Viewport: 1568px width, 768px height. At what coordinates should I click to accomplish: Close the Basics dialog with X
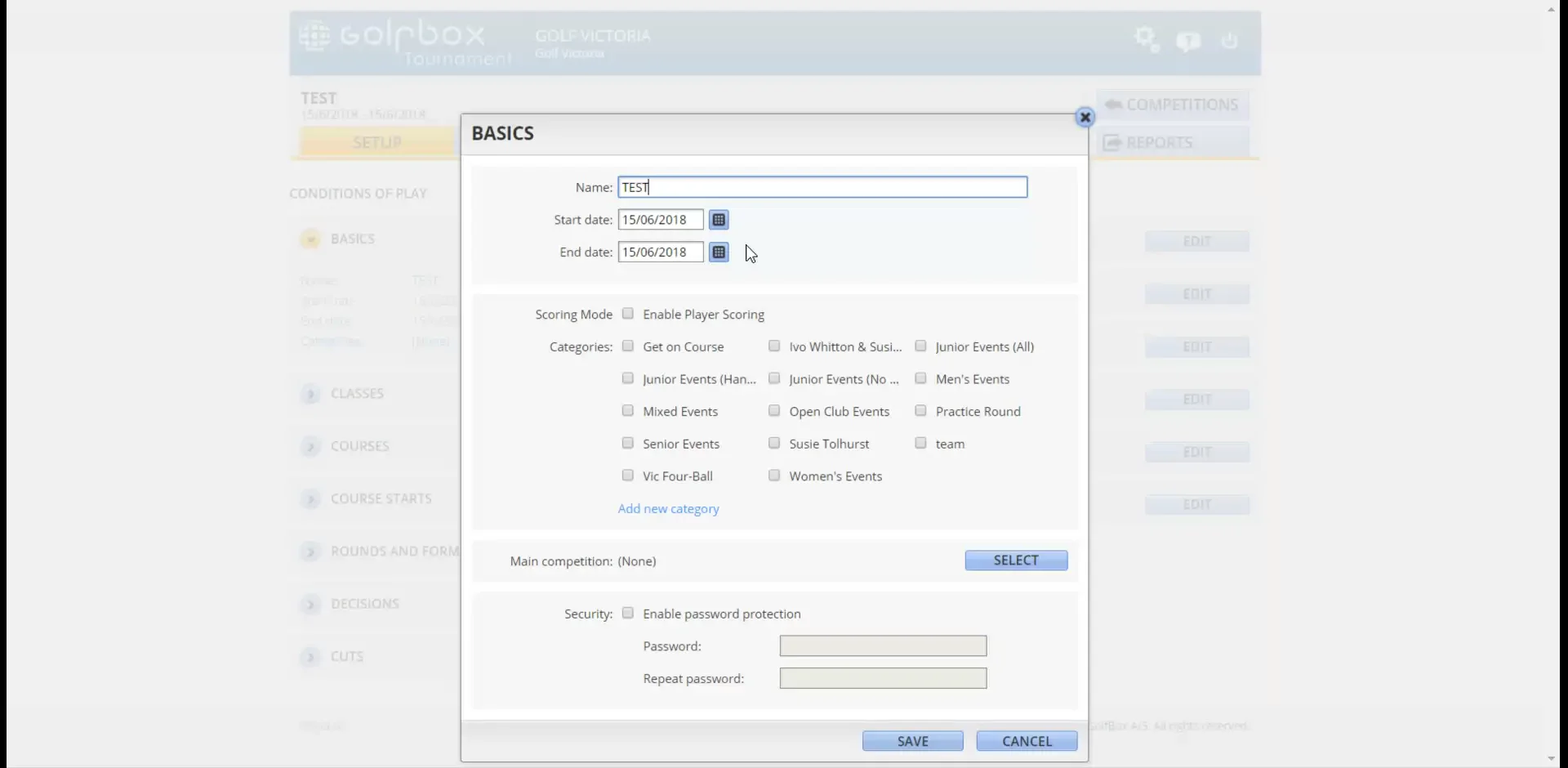coord(1085,118)
